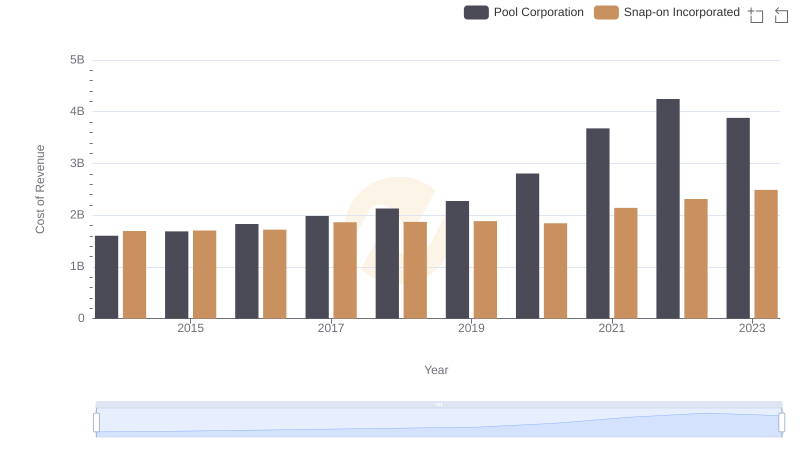Click the 2023 x-axis label
Screen dimensions: 800x461
click(x=752, y=328)
